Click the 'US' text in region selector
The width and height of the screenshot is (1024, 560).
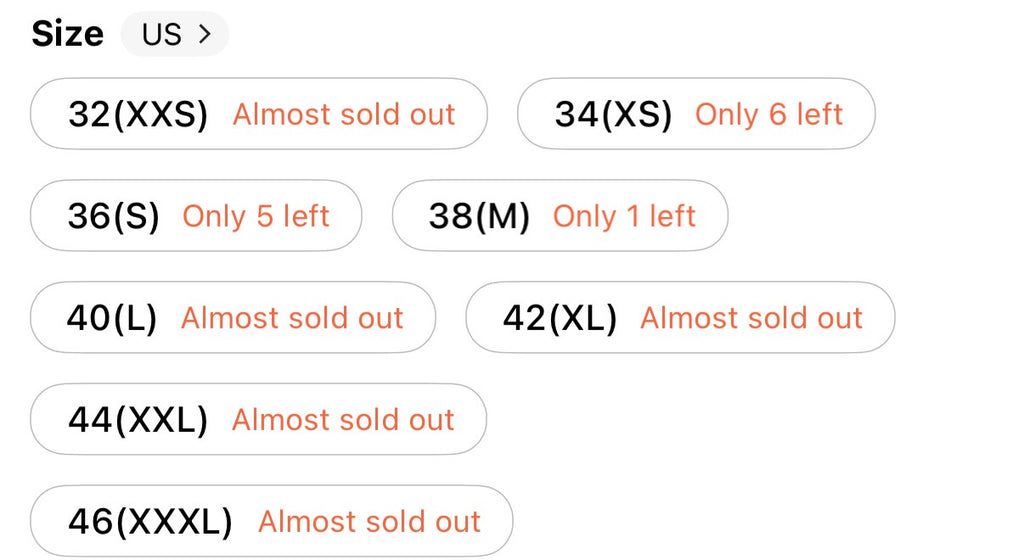[161, 34]
